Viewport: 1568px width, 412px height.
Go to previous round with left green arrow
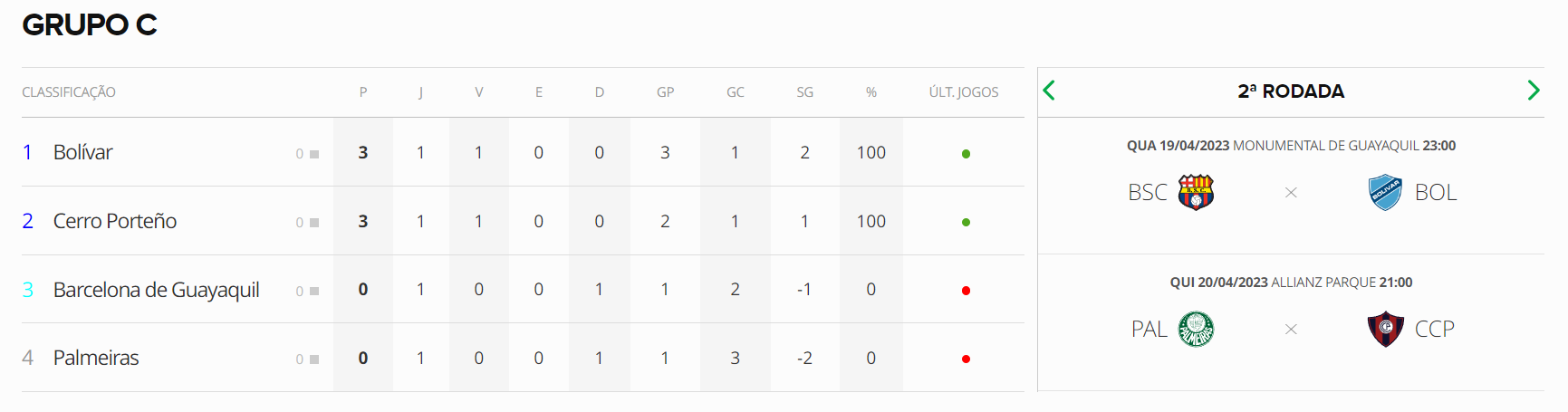tap(1049, 91)
